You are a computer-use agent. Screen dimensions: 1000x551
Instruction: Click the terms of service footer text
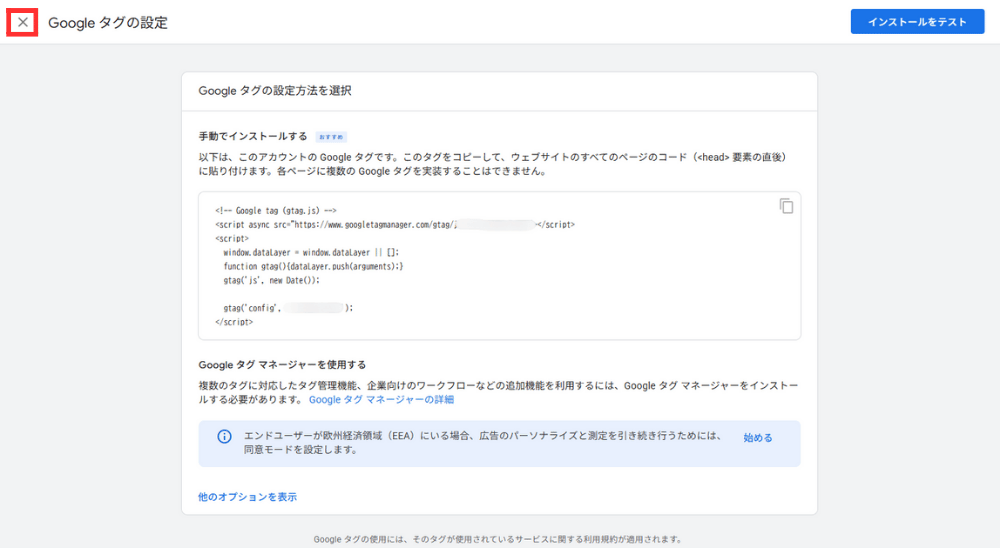[x=498, y=539]
